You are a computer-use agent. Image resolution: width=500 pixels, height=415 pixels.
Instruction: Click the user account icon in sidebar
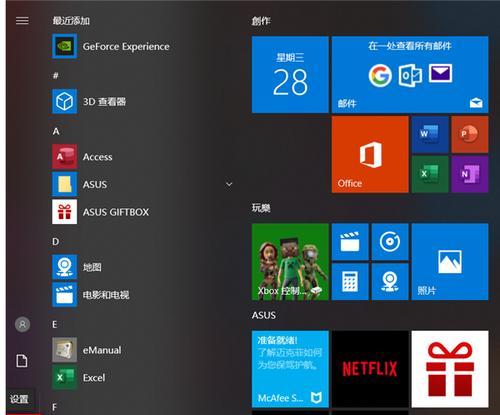point(22,324)
